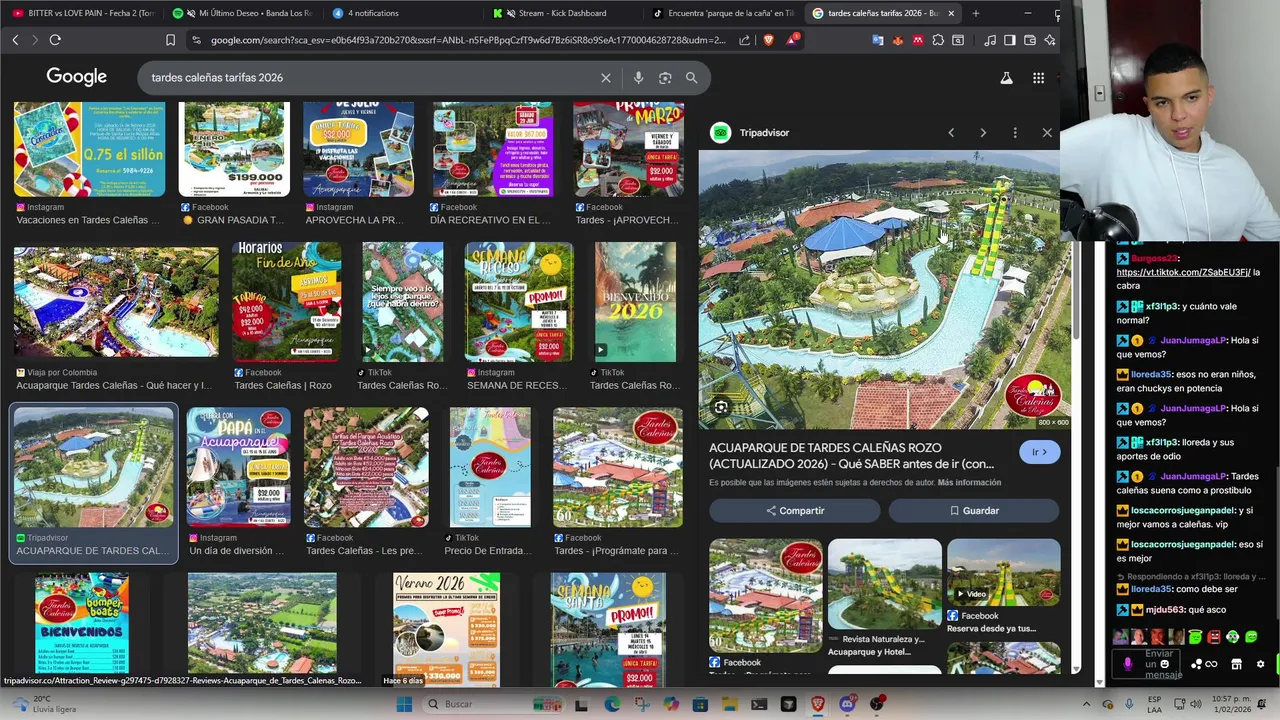1280x720 pixels.
Task: Open the TikTok link in chat
Action: tap(1183, 272)
